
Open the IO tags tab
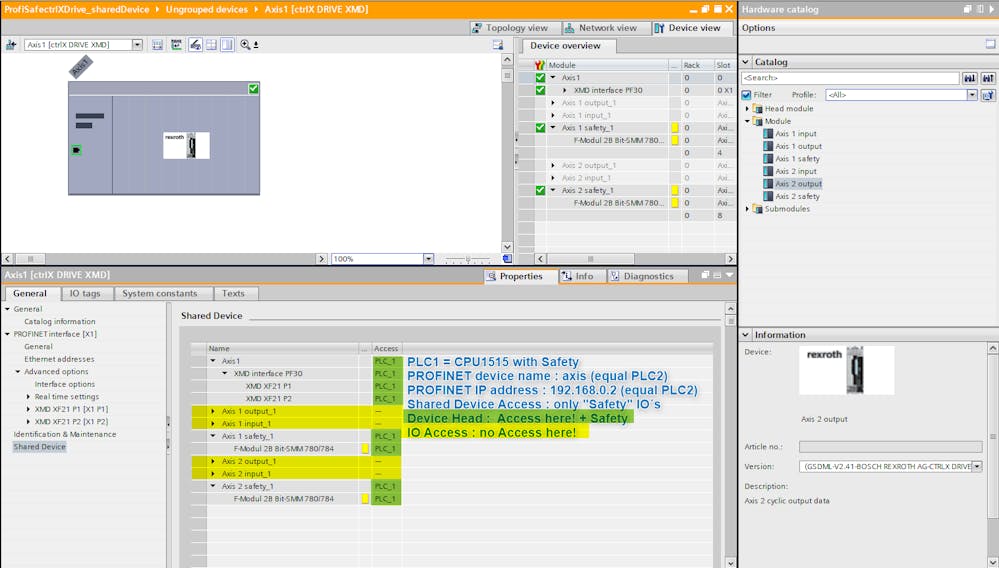[x=85, y=294]
